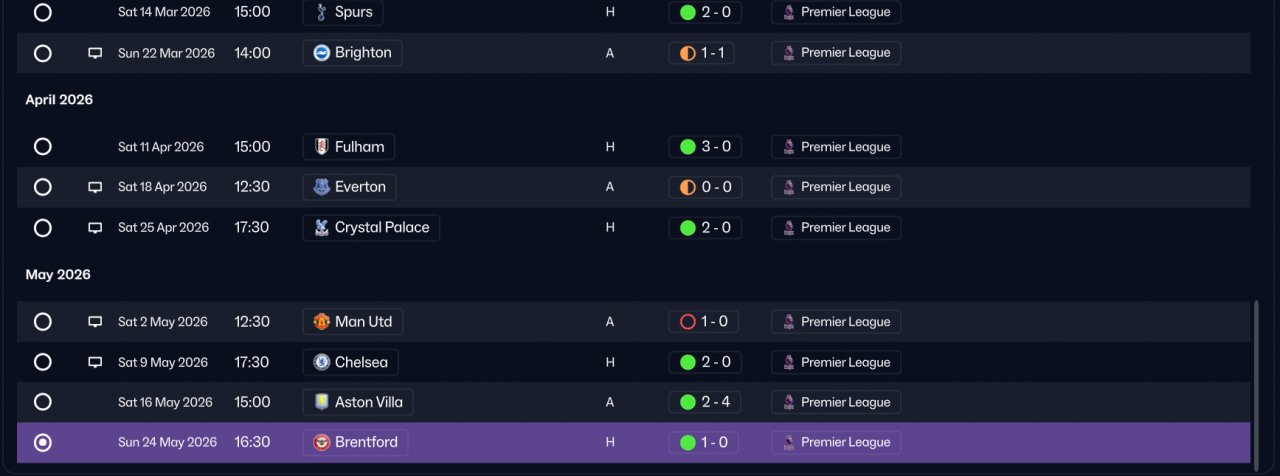Open the Everton team button
Screen dimensions: 1280x476
coord(350,187)
